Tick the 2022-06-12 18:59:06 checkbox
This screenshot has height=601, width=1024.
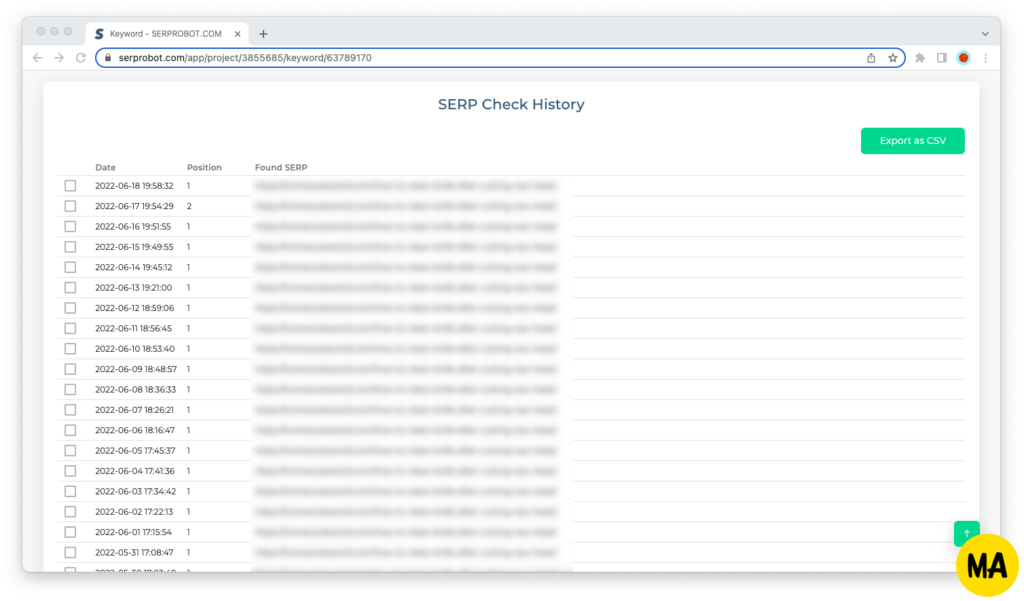(x=71, y=308)
